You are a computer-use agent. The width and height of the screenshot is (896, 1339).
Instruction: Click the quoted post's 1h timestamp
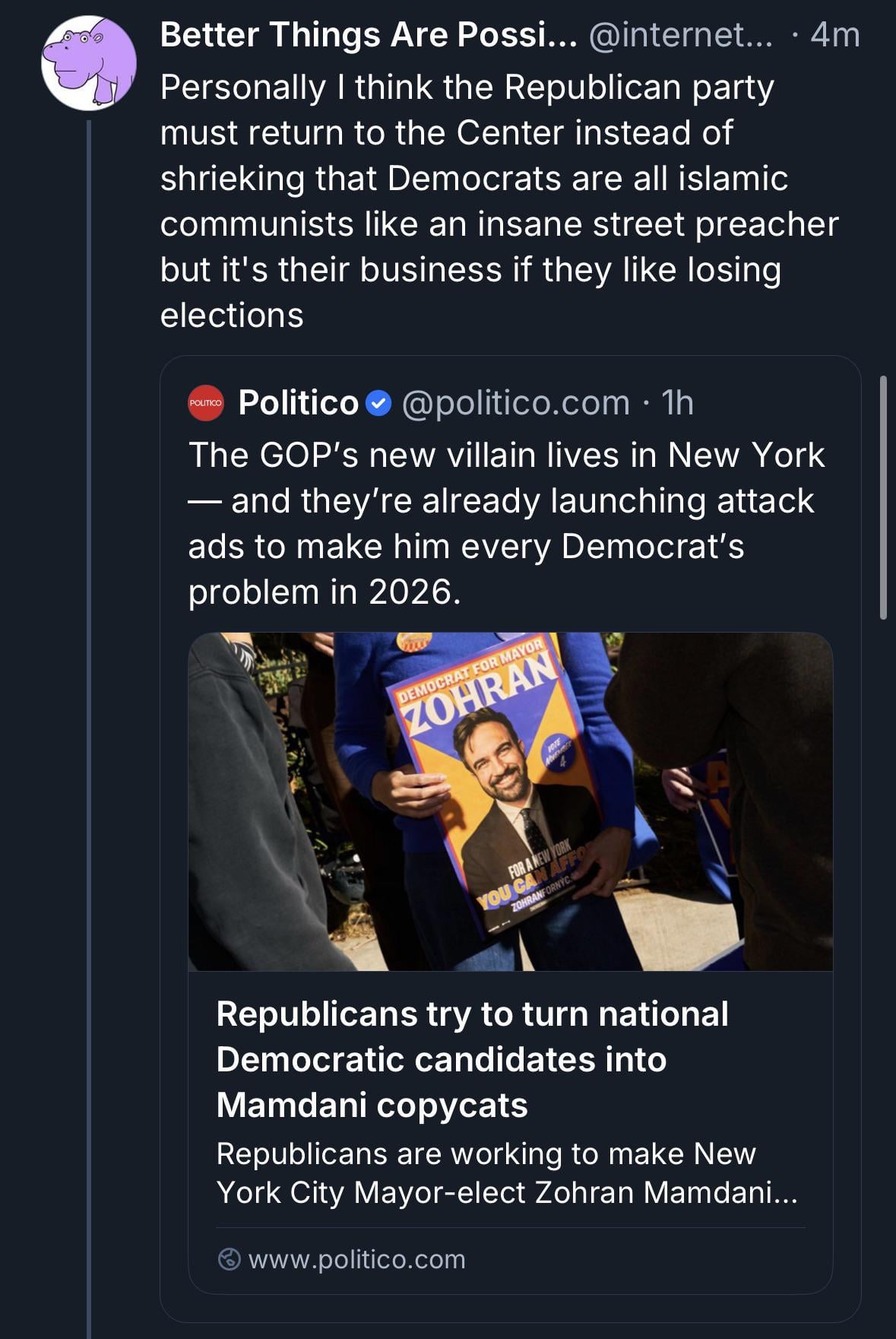click(x=677, y=403)
